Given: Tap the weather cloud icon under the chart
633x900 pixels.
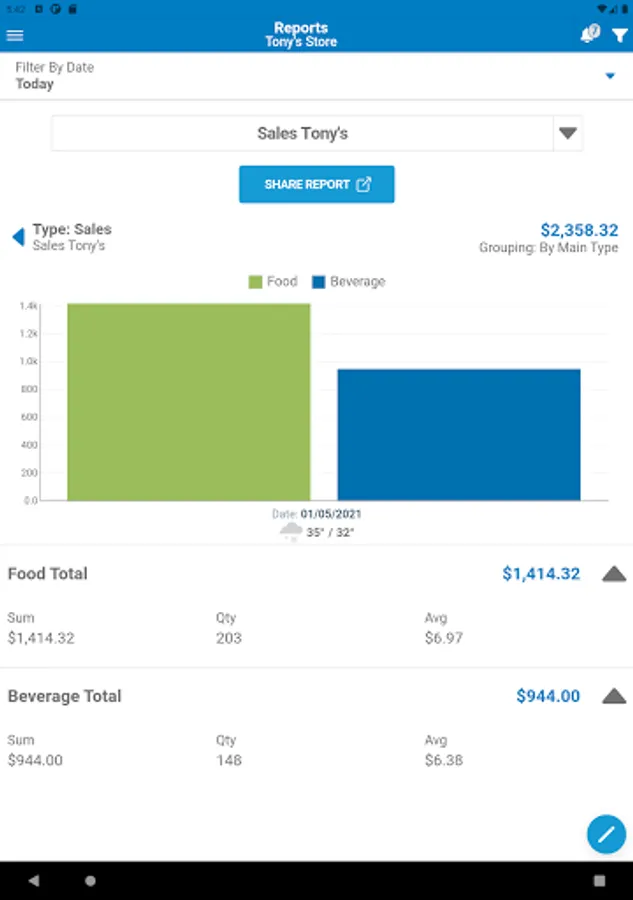Looking at the screenshot, I should (x=291, y=531).
